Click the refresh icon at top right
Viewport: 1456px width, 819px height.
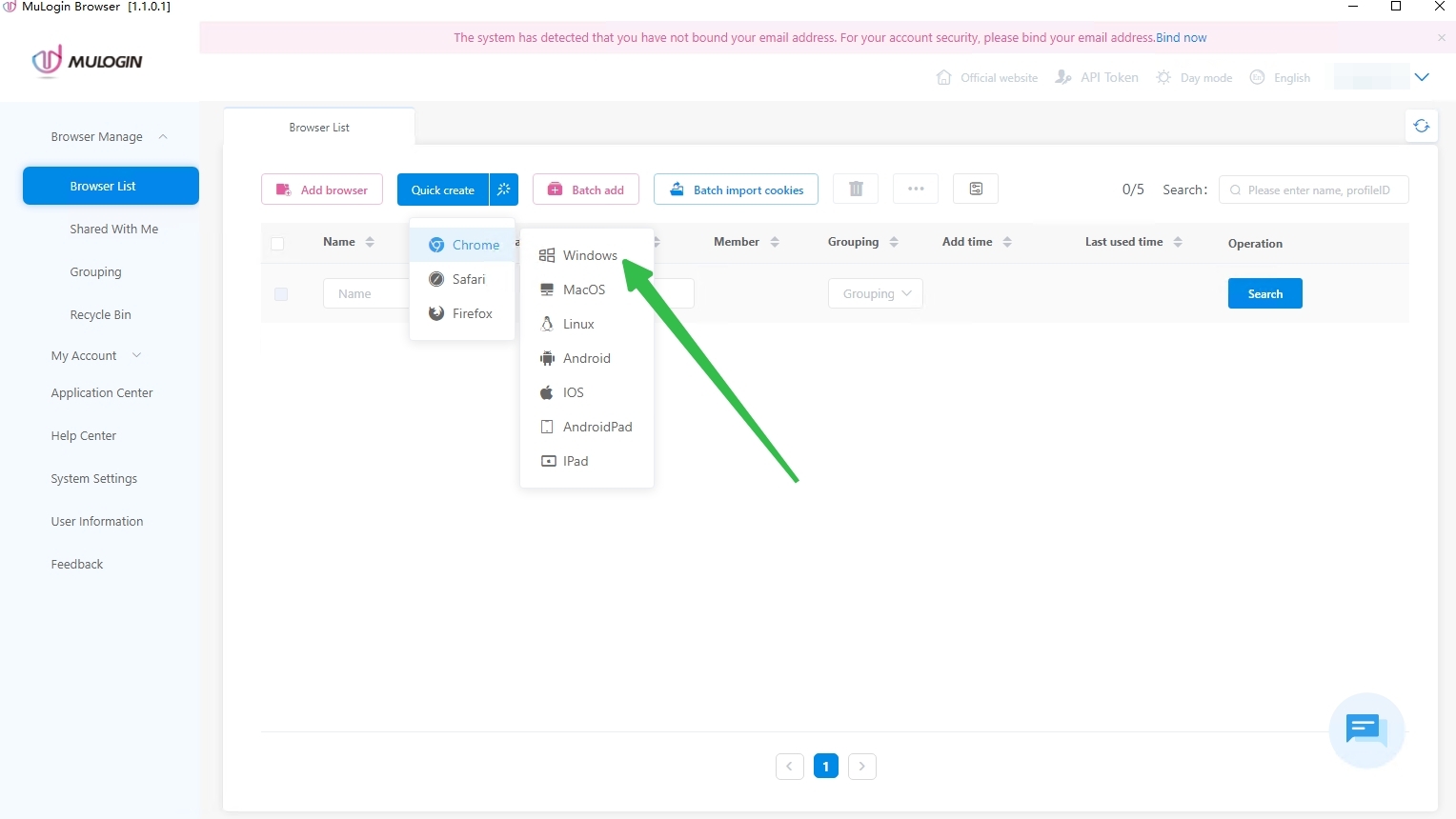(1421, 126)
